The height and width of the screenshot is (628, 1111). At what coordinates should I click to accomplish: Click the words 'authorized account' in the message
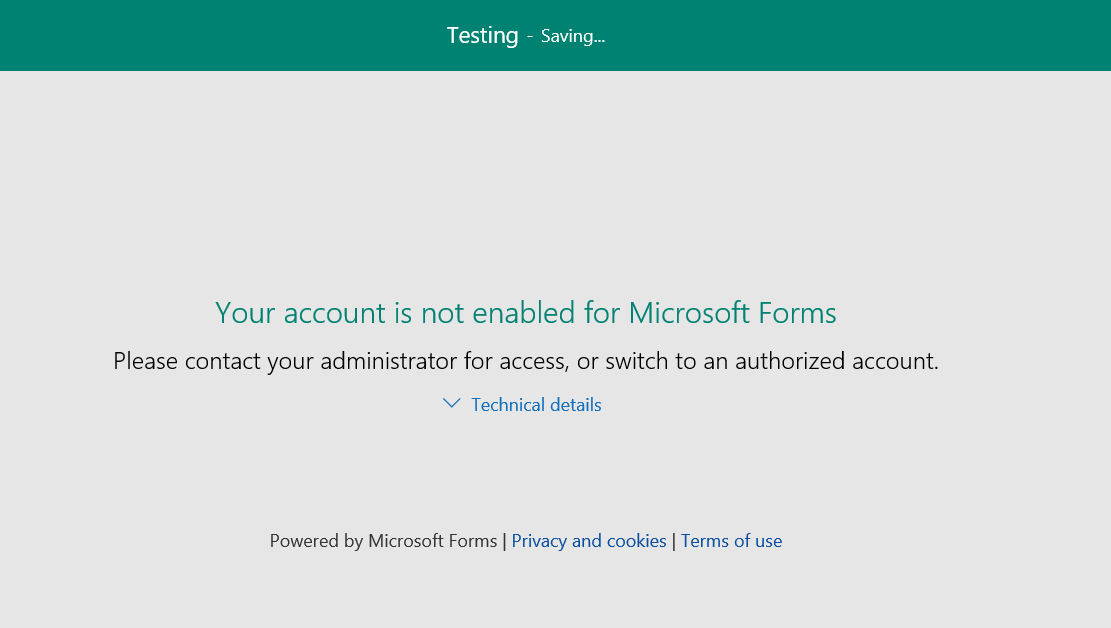pyautogui.click(x=836, y=361)
